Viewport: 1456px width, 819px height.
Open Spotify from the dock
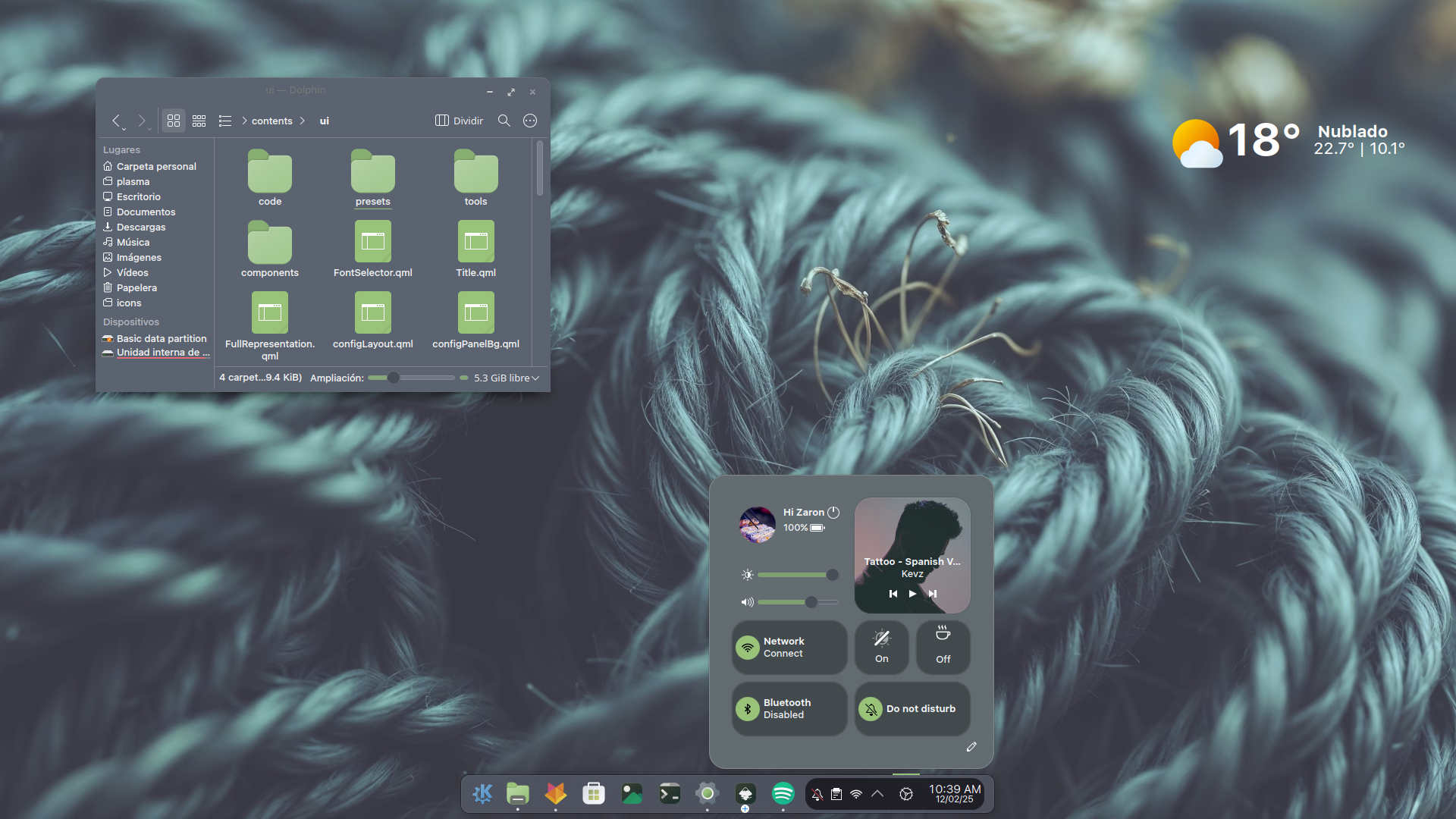click(x=783, y=794)
